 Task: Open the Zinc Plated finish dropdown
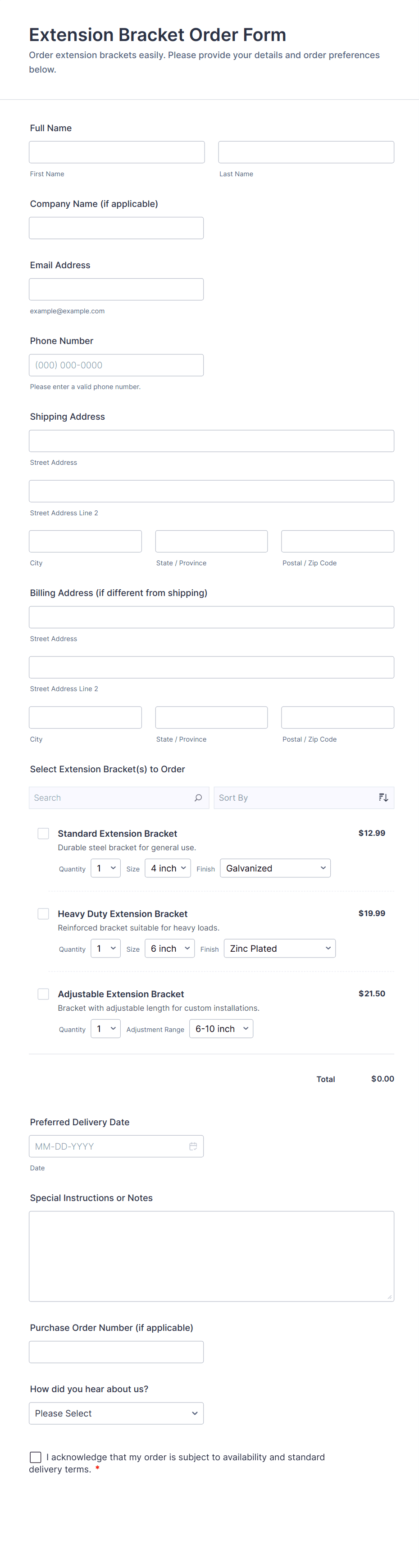pos(279,948)
